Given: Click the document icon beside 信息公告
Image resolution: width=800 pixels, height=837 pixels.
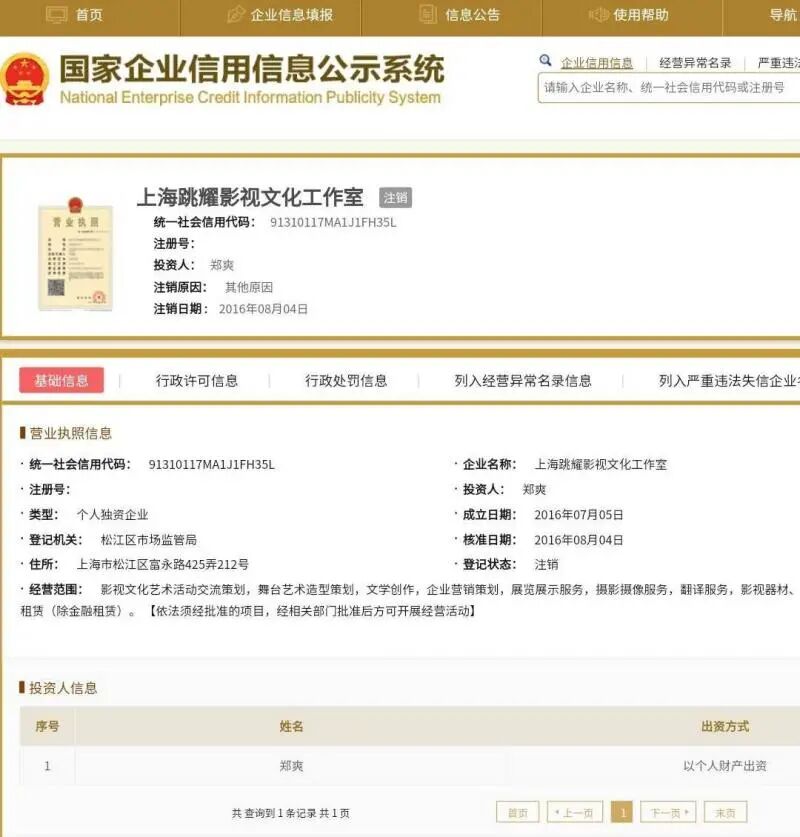Looking at the screenshot, I should click(x=428, y=14).
